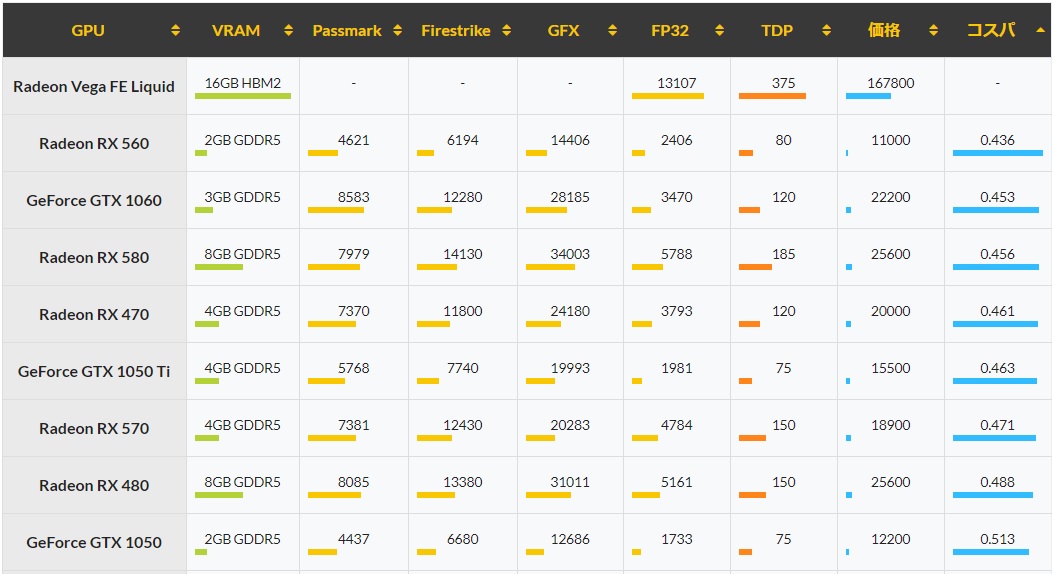Click the sort arrows beside Firestrike header

point(506,30)
